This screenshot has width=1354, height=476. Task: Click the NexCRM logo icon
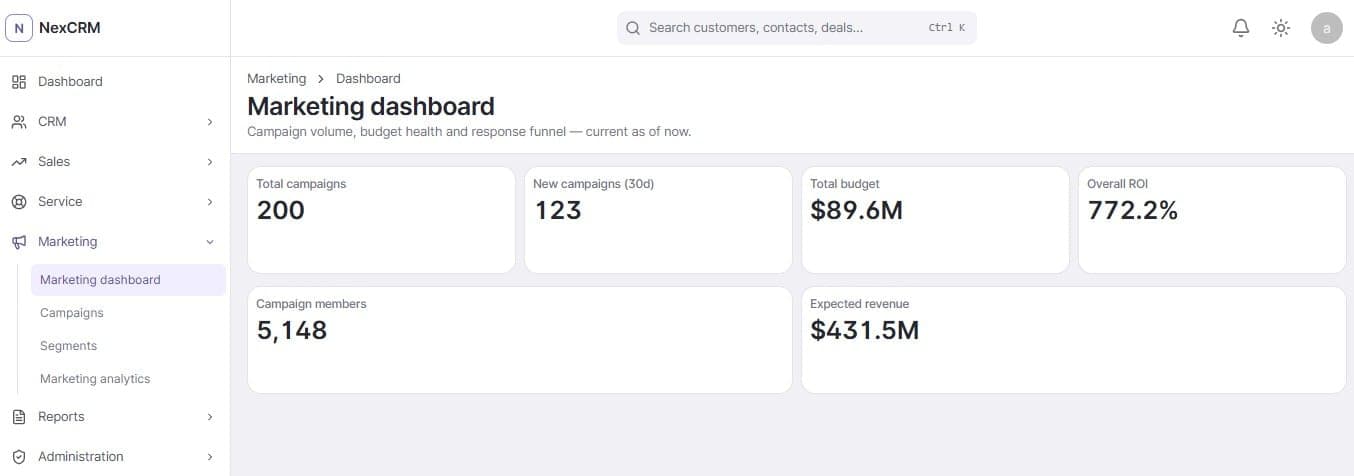coord(19,28)
